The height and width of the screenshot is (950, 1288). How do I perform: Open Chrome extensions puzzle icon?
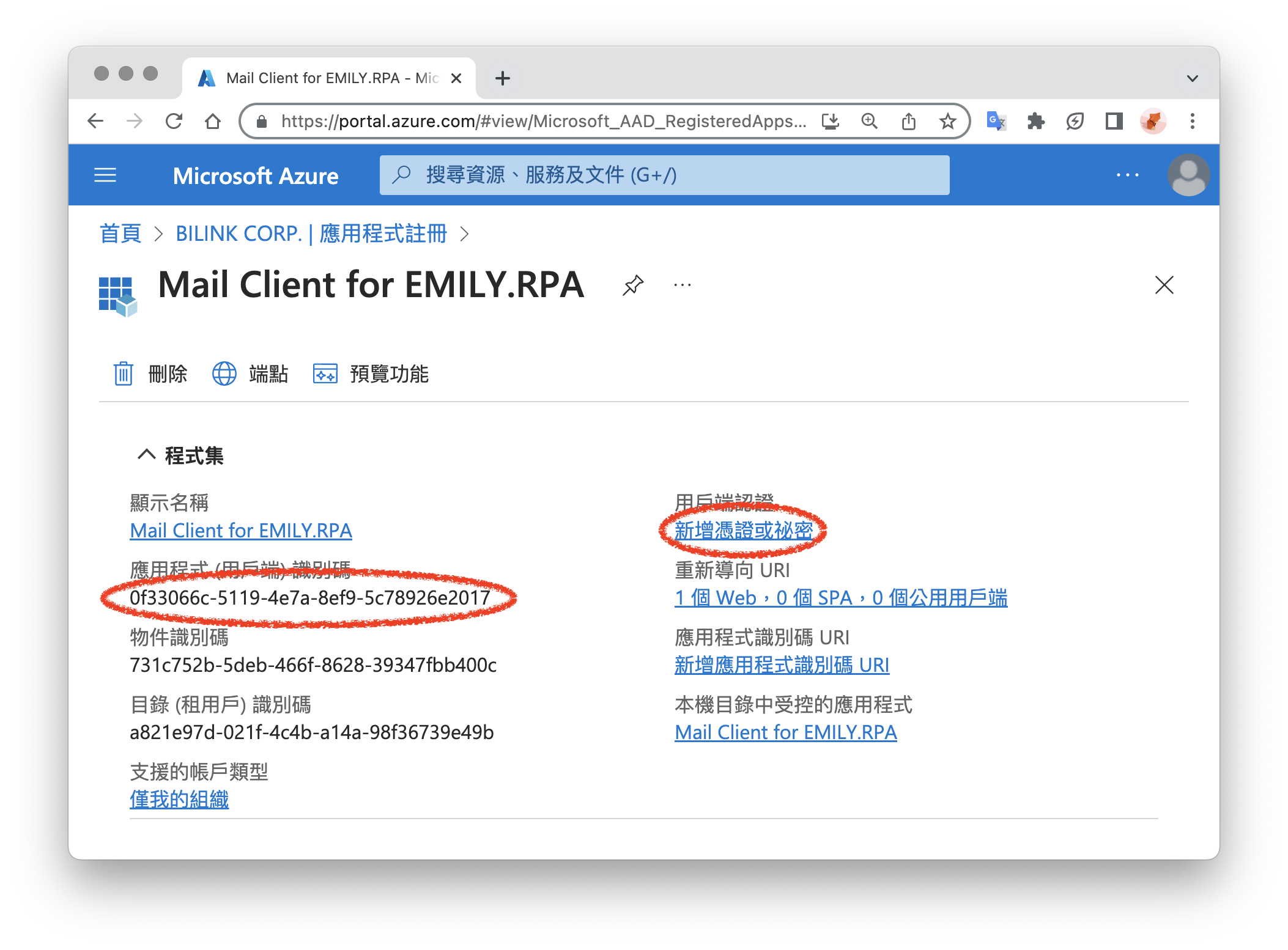pyautogui.click(x=1035, y=121)
